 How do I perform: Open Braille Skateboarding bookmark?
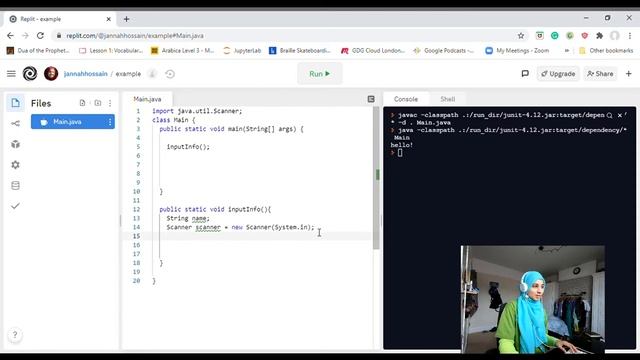click(300, 51)
